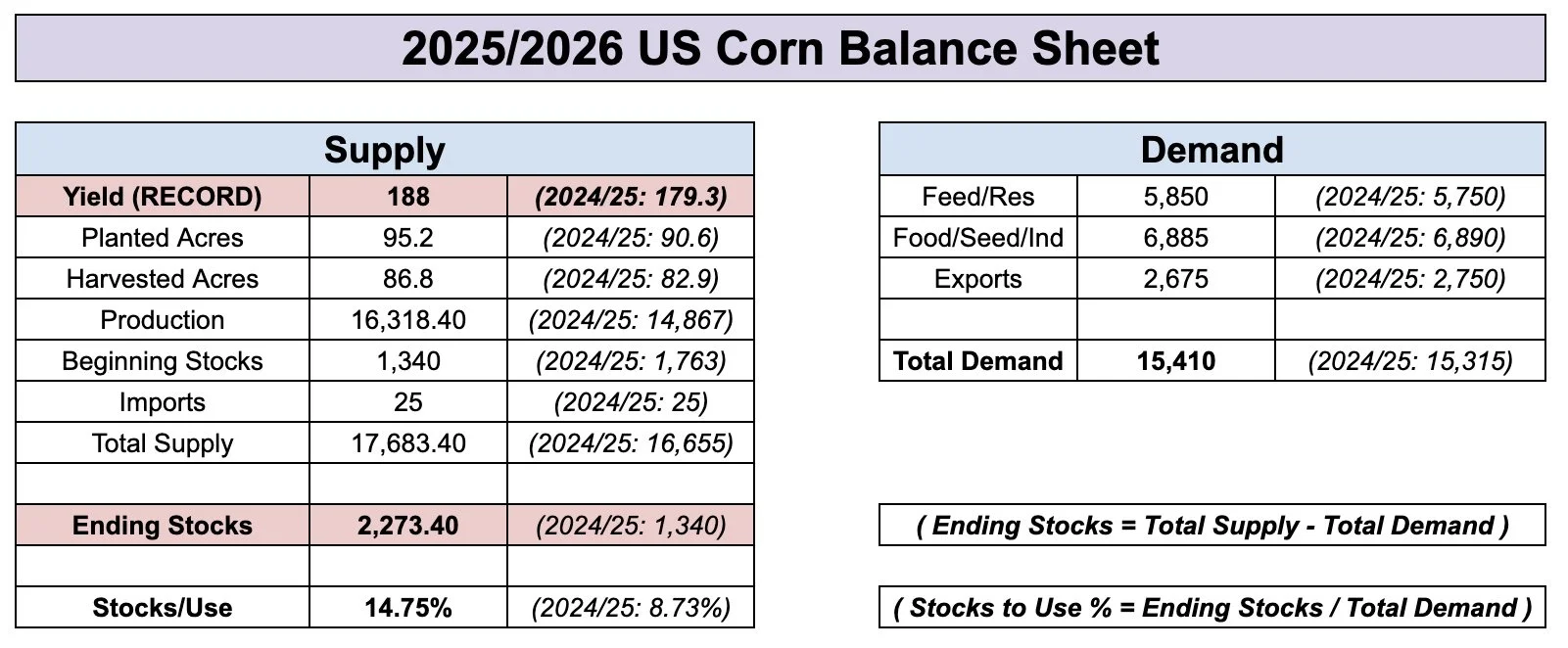Select the Total Supply value 17,683.40
Image resolution: width=1568 pixels, height=648 pixels.
pyautogui.click(x=408, y=443)
